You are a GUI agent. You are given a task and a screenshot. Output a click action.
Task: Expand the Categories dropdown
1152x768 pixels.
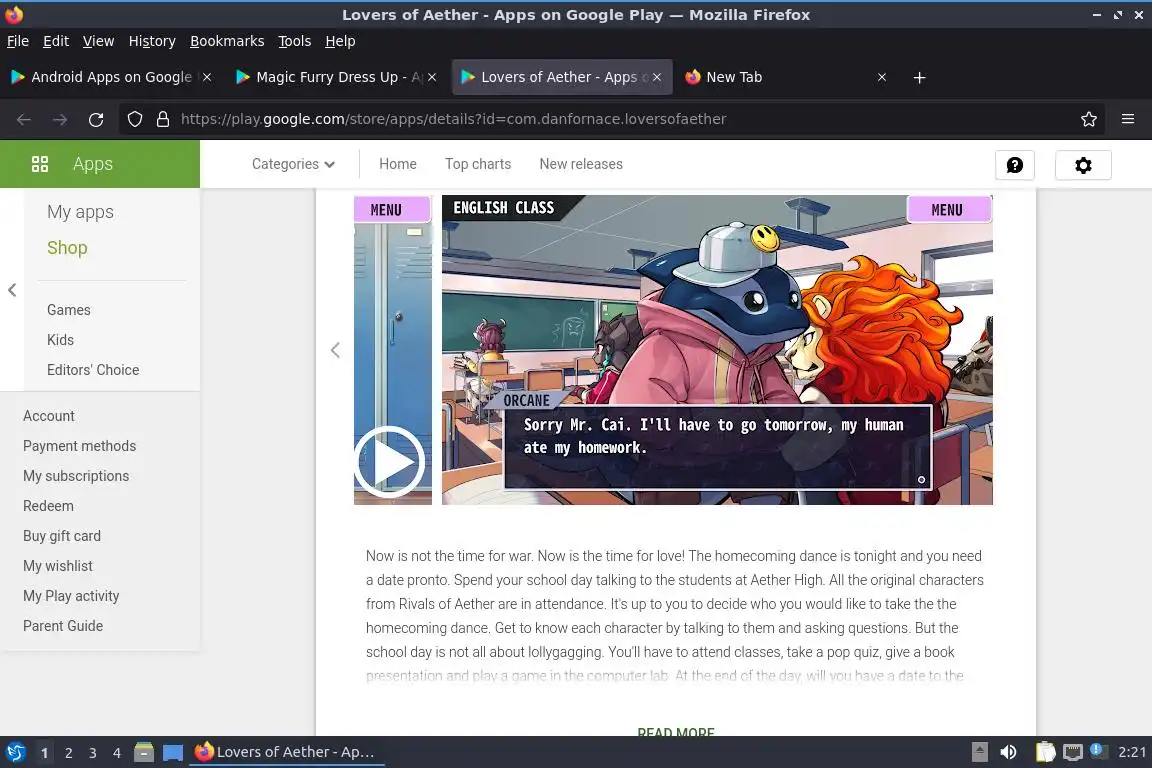293,164
